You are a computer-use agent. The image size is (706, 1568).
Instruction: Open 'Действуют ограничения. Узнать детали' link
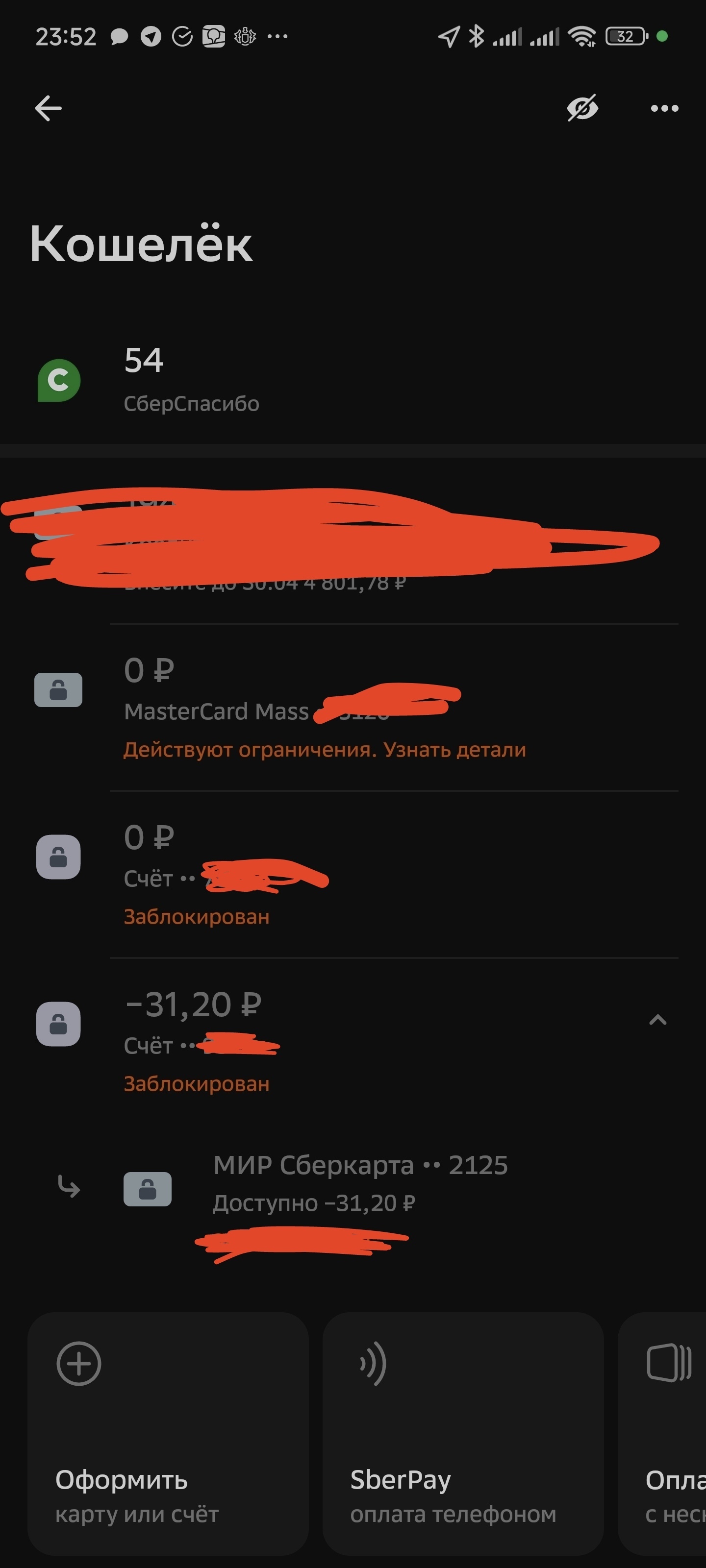[x=325, y=749]
